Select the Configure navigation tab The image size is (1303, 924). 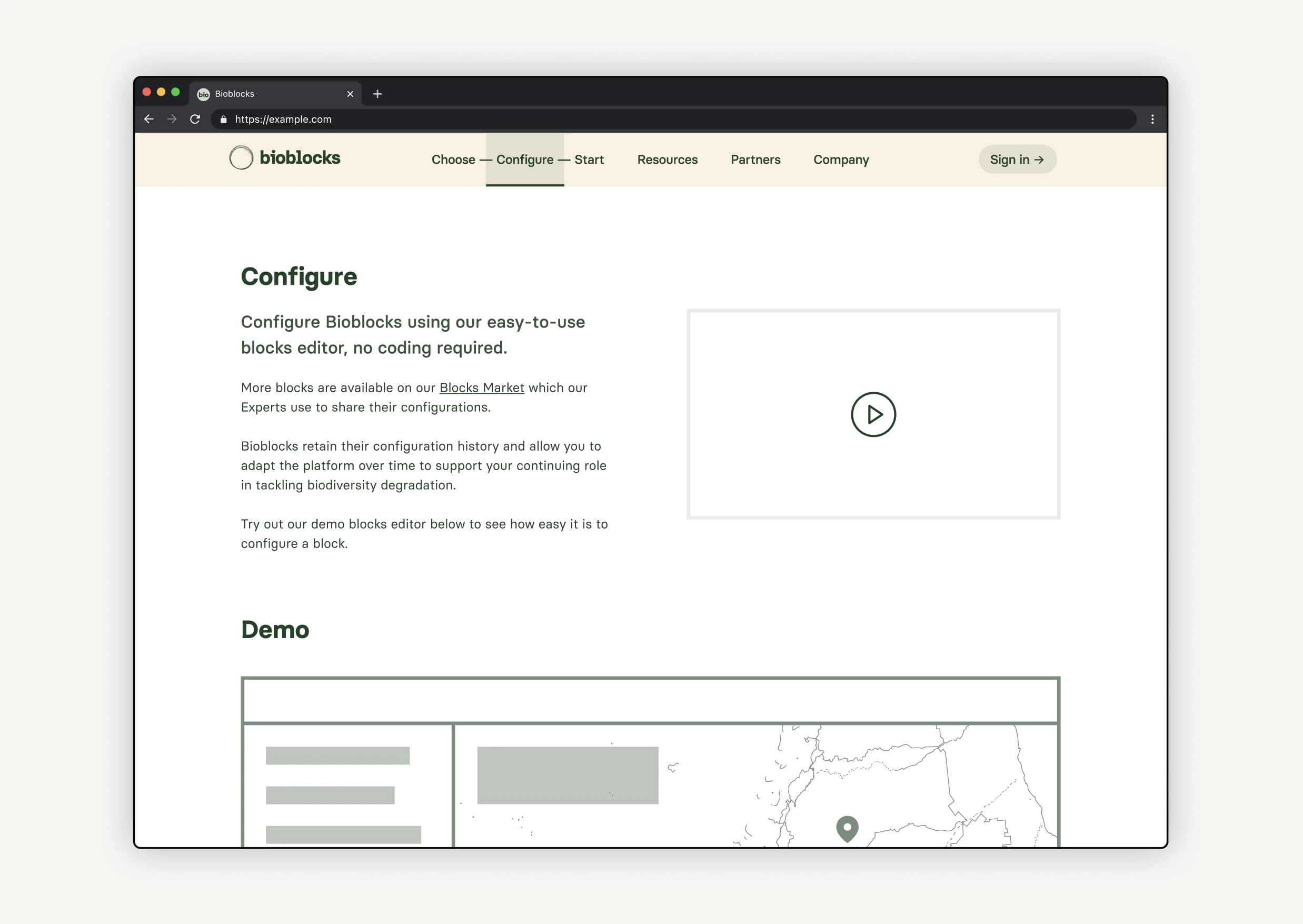[x=524, y=160]
